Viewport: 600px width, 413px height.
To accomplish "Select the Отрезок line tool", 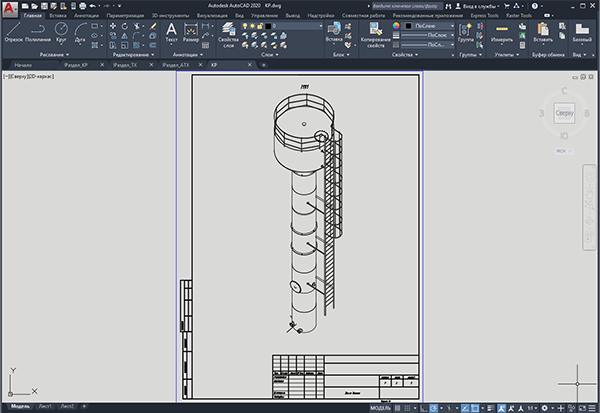I will 14,32.
